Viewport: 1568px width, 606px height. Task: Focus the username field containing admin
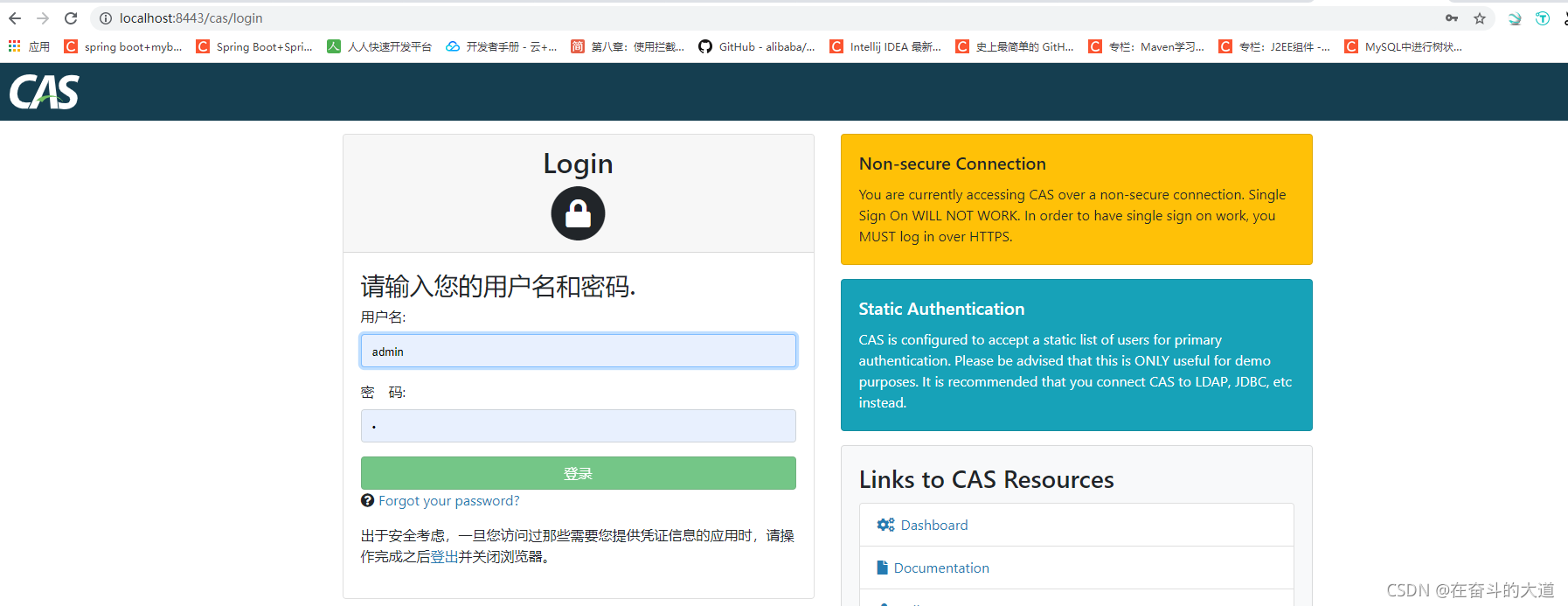coord(578,352)
